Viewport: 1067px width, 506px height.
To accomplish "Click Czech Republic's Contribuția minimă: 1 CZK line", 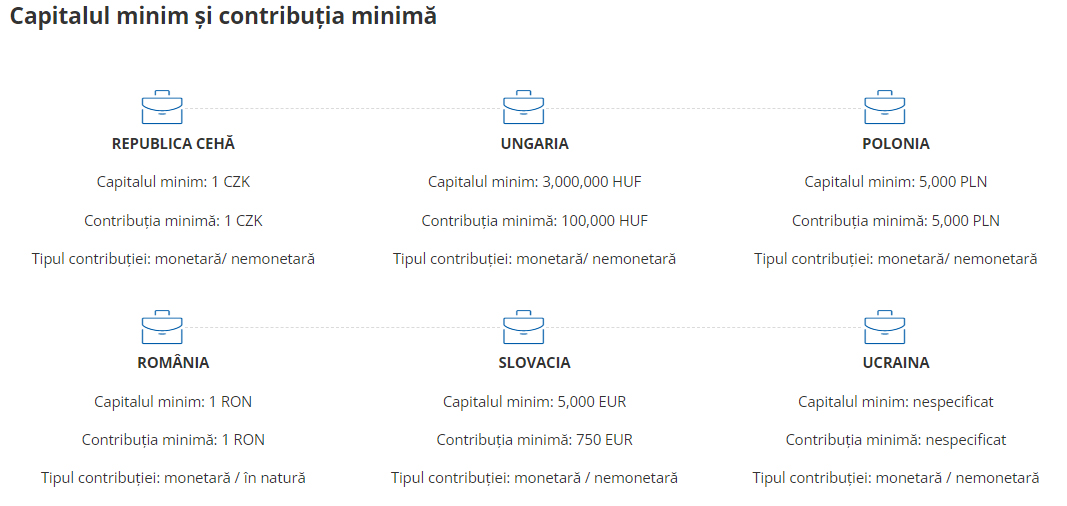I will pyautogui.click(x=173, y=221).
